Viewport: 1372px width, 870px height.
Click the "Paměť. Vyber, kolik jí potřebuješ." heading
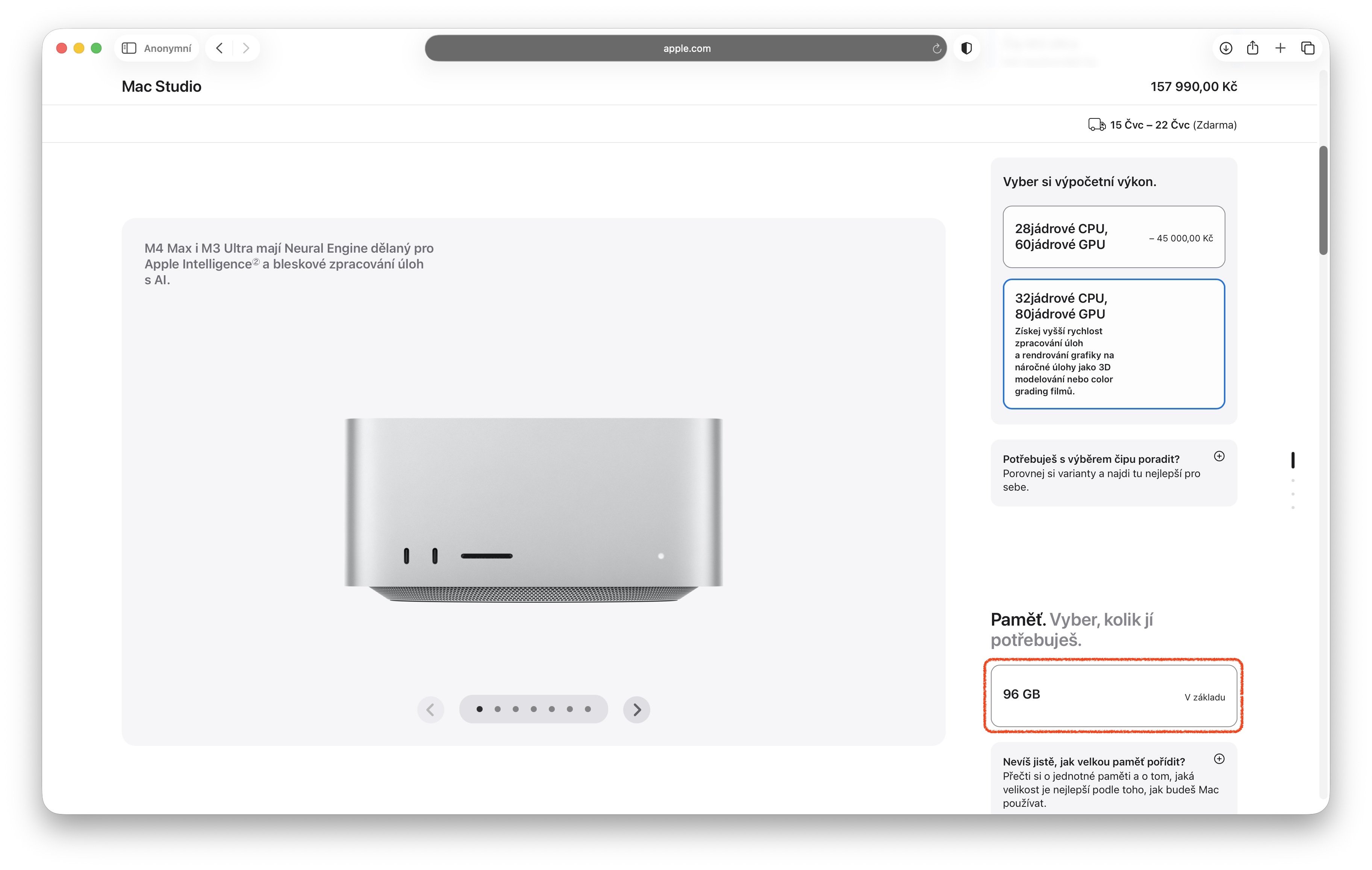1072,630
